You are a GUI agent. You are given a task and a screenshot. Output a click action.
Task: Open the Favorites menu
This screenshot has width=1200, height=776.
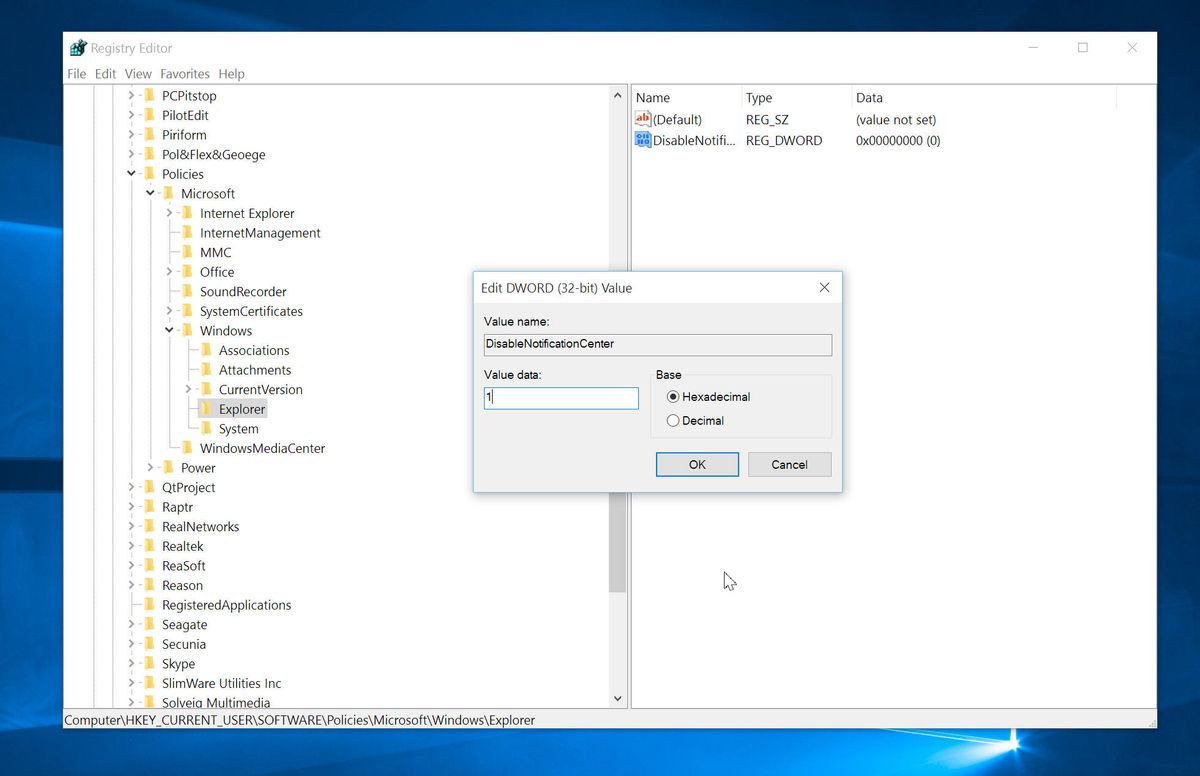click(184, 73)
